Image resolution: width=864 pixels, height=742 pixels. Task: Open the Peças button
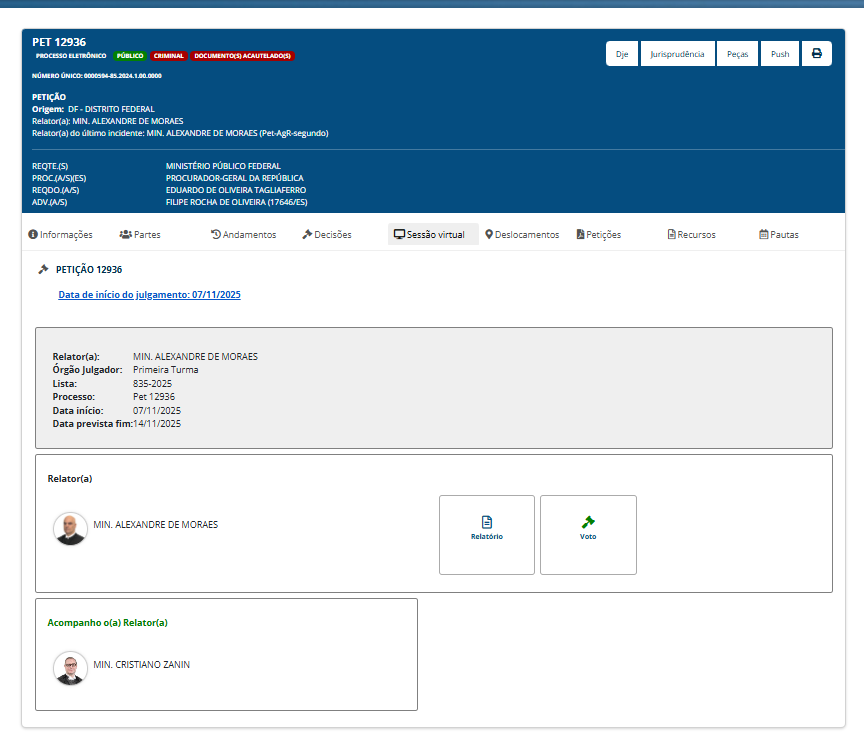pyautogui.click(x=737, y=53)
